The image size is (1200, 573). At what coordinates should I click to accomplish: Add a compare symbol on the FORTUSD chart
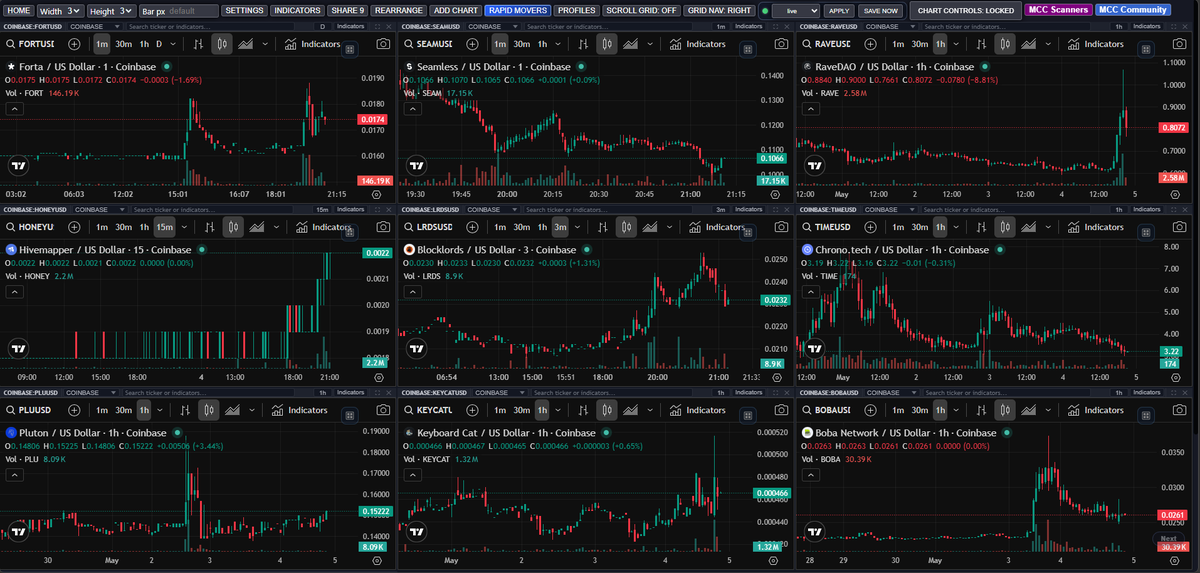click(75, 45)
